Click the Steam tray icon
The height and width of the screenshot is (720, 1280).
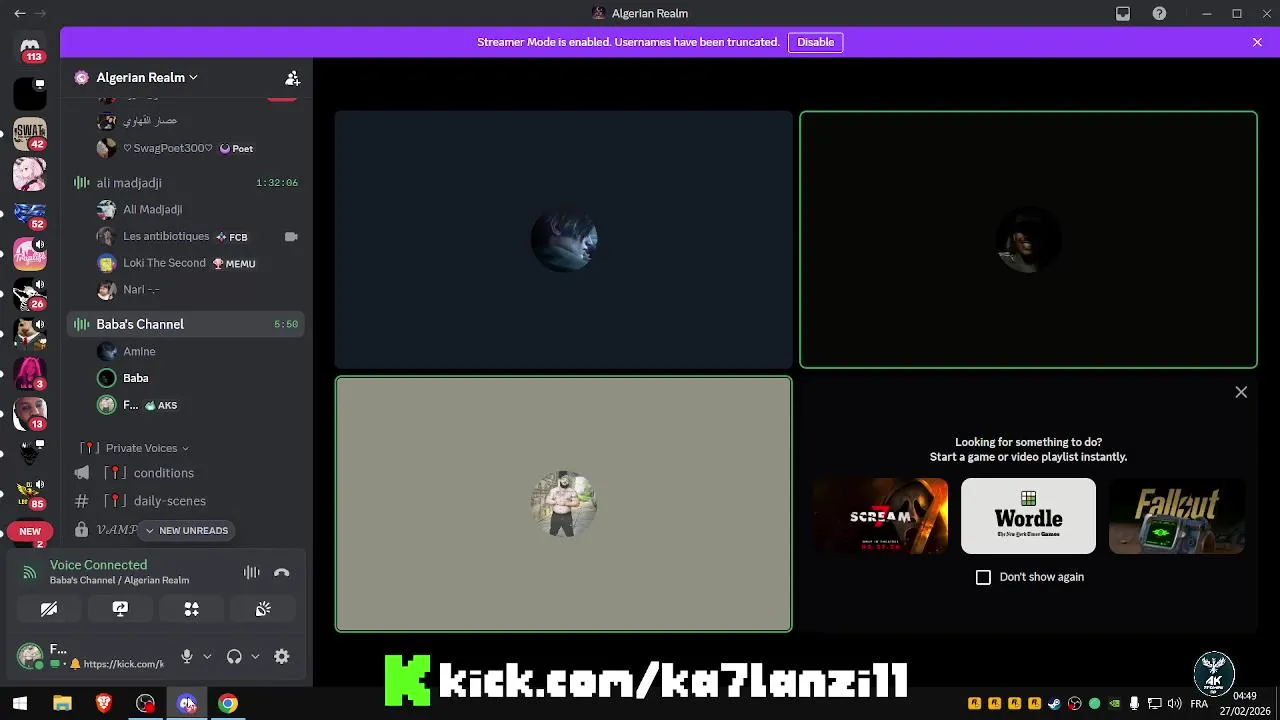(1054, 703)
